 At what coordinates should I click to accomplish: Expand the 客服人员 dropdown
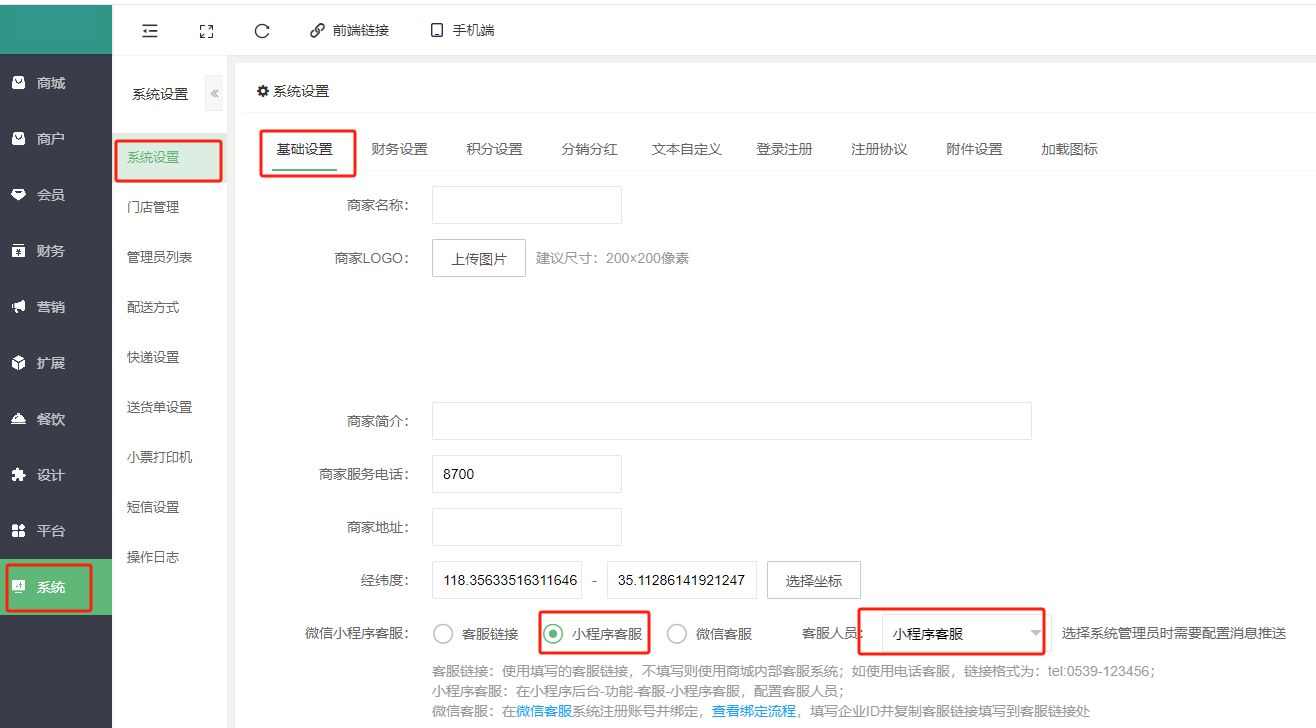pyautogui.click(x=965, y=633)
